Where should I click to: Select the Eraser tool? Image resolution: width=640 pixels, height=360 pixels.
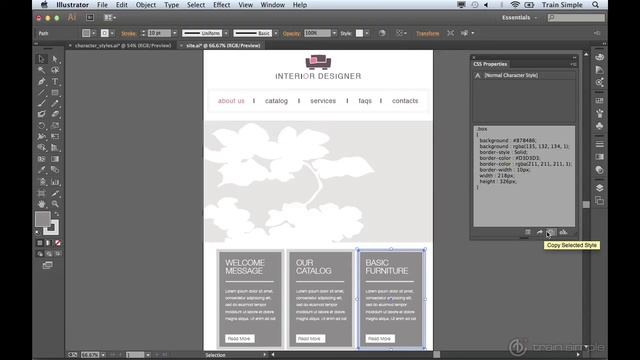(x=55, y=115)
